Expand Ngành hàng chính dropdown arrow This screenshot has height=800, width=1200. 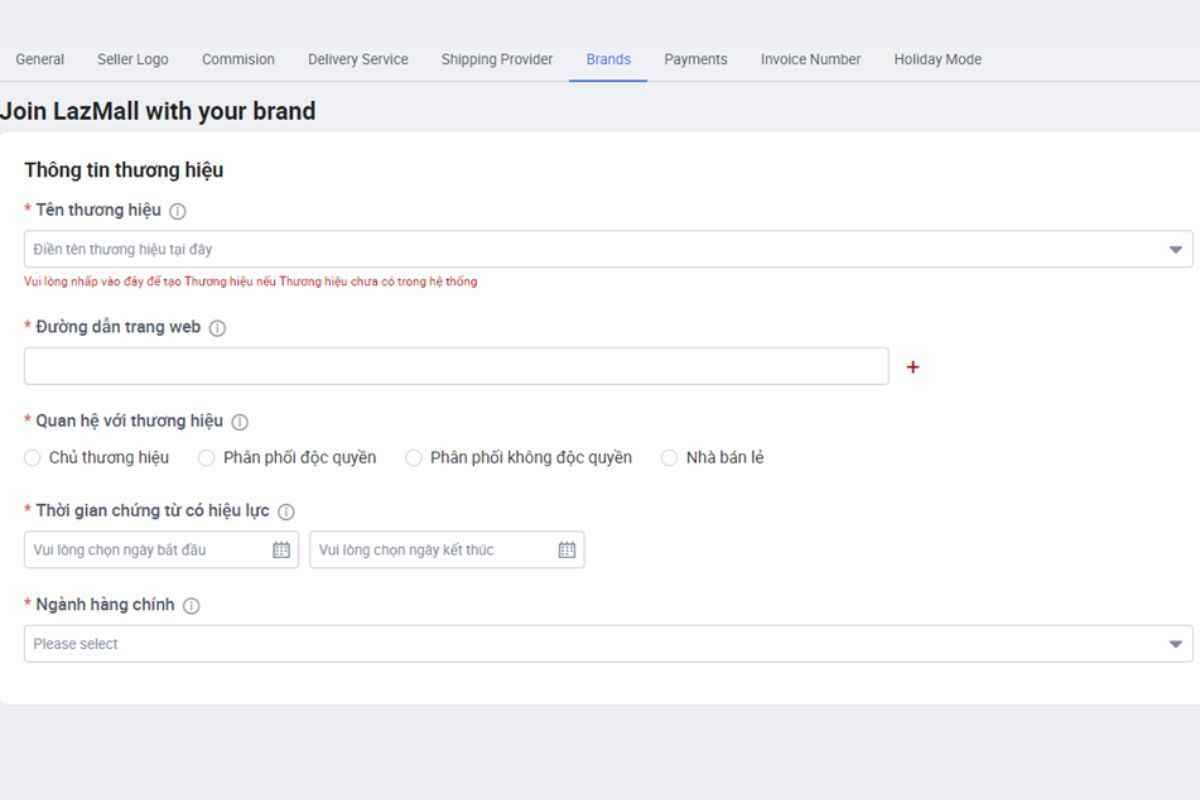[1176, 644]
